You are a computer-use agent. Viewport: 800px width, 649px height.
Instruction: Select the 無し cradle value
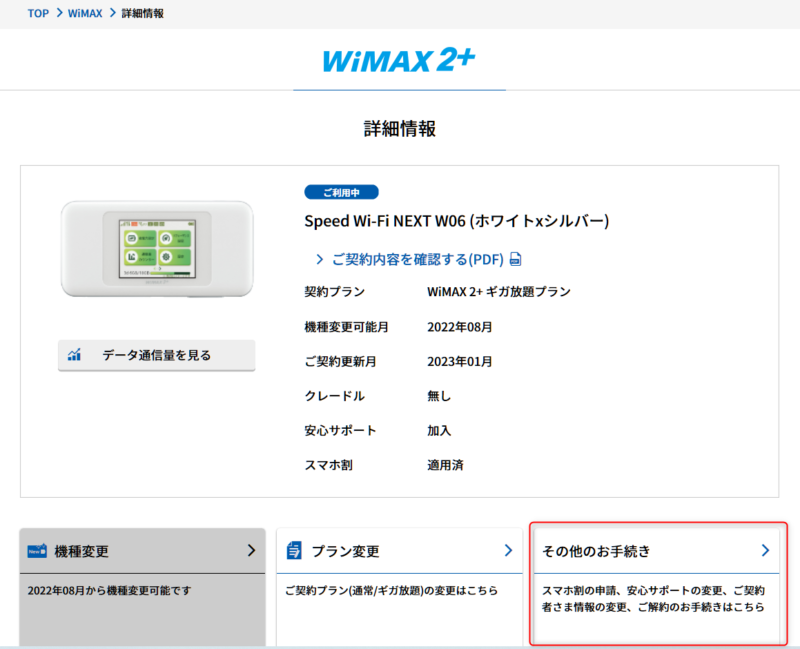[439, 396]
